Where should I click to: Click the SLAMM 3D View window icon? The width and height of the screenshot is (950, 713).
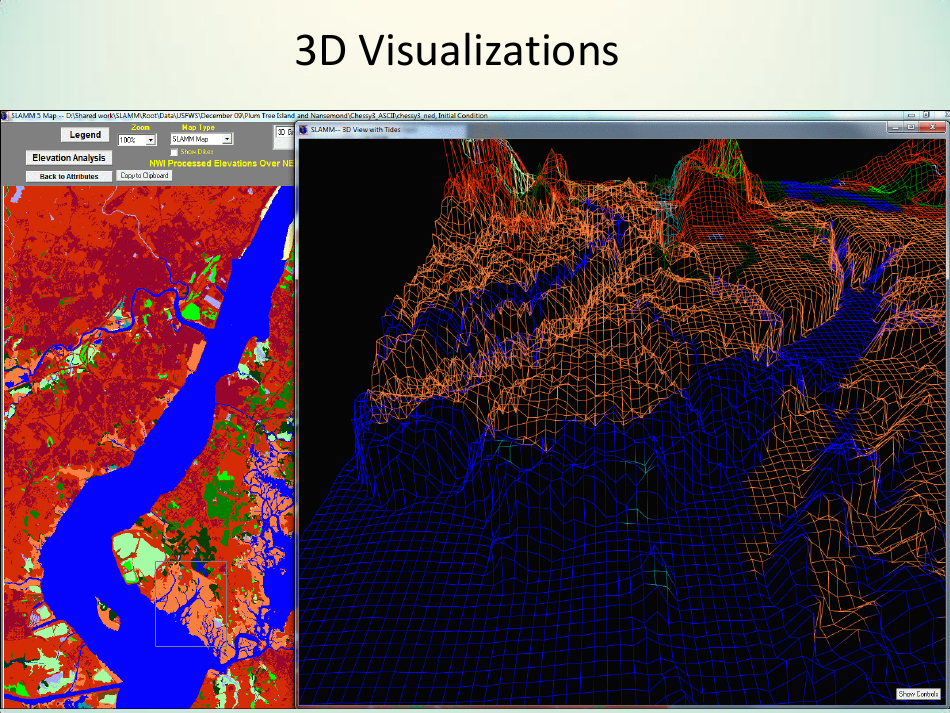pyautogui.click(x=304, y=129)
